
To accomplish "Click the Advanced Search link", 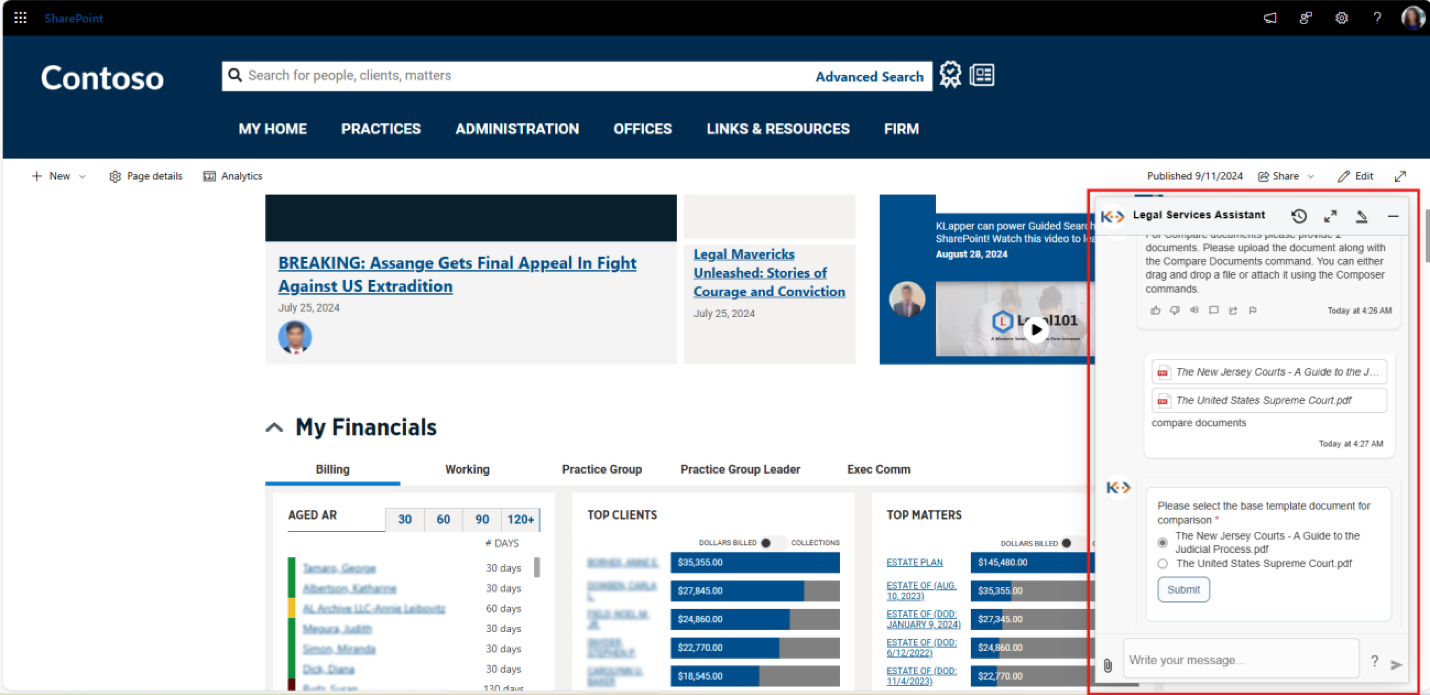I will pyautogui.click(x=870, y=76).
